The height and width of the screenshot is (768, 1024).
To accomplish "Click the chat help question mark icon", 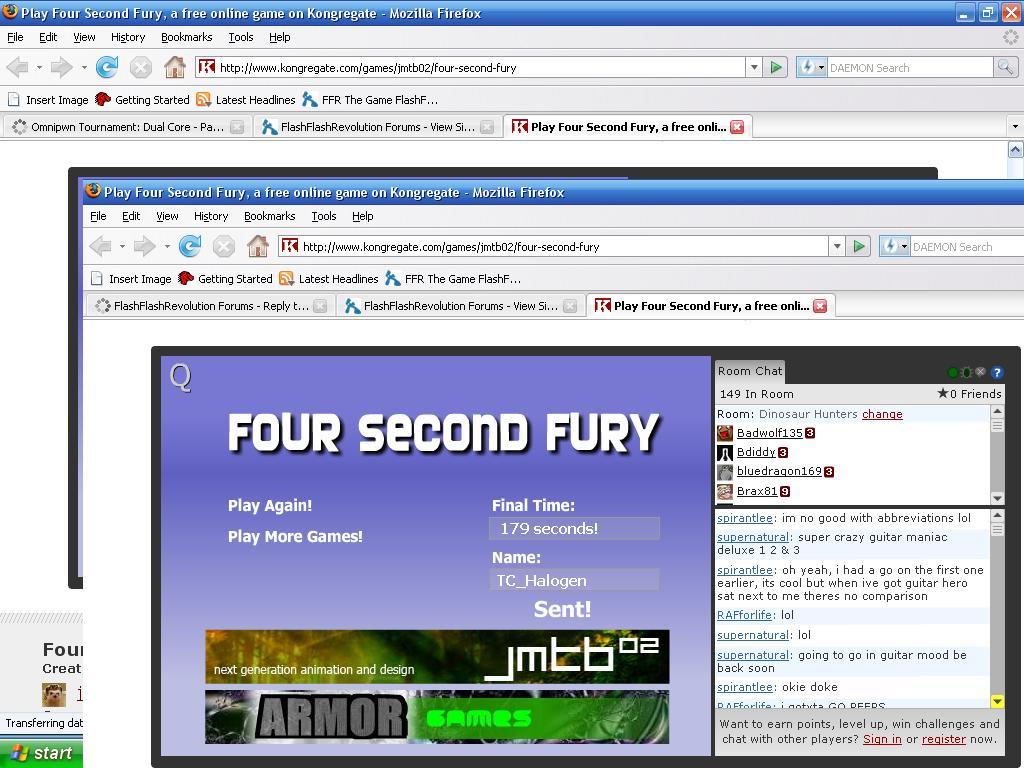I will [997, 372].
